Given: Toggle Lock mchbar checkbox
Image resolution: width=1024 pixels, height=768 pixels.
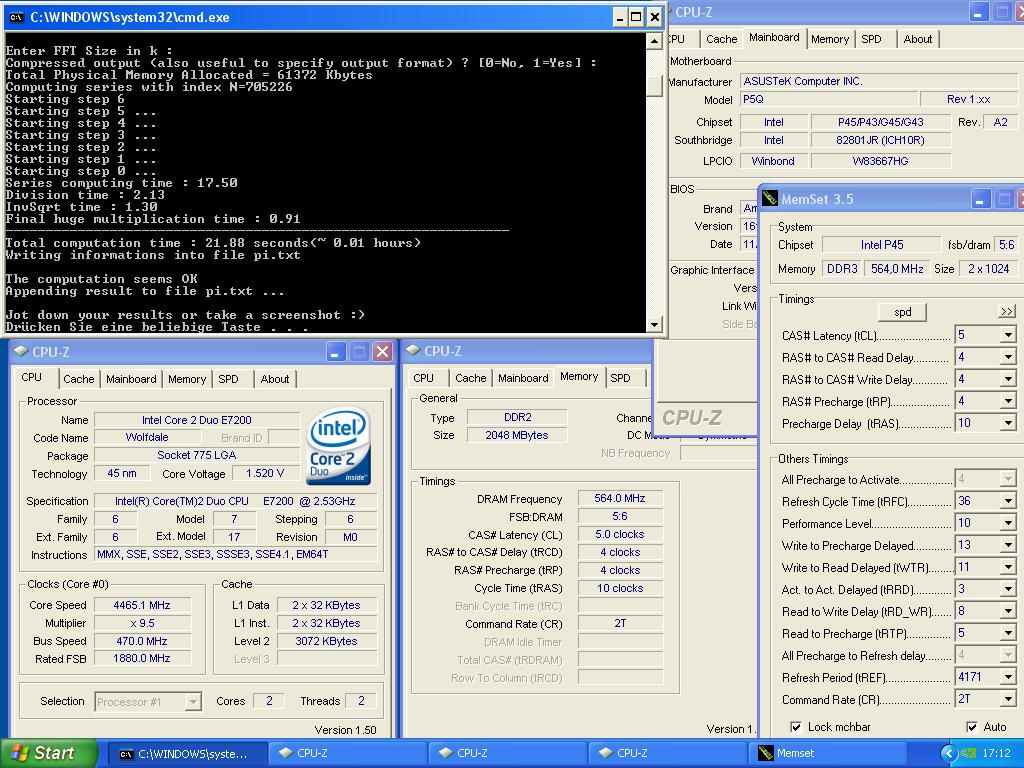Looking at the screenshot, I should coord(795,727).
